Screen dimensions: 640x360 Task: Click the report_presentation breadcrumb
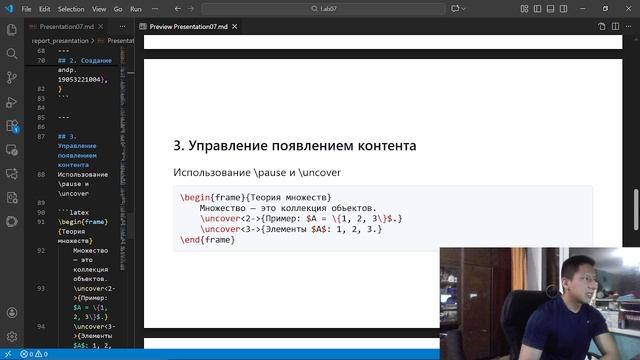60,41
